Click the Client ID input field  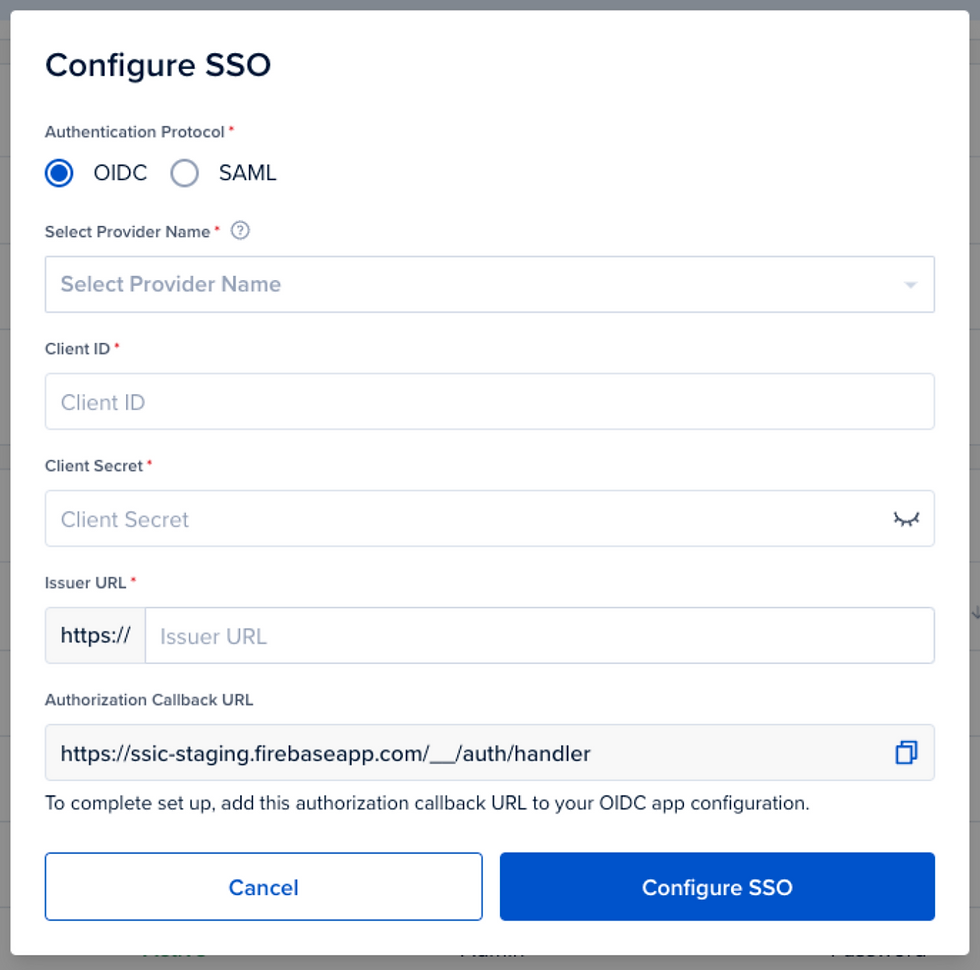pos(489,401)
